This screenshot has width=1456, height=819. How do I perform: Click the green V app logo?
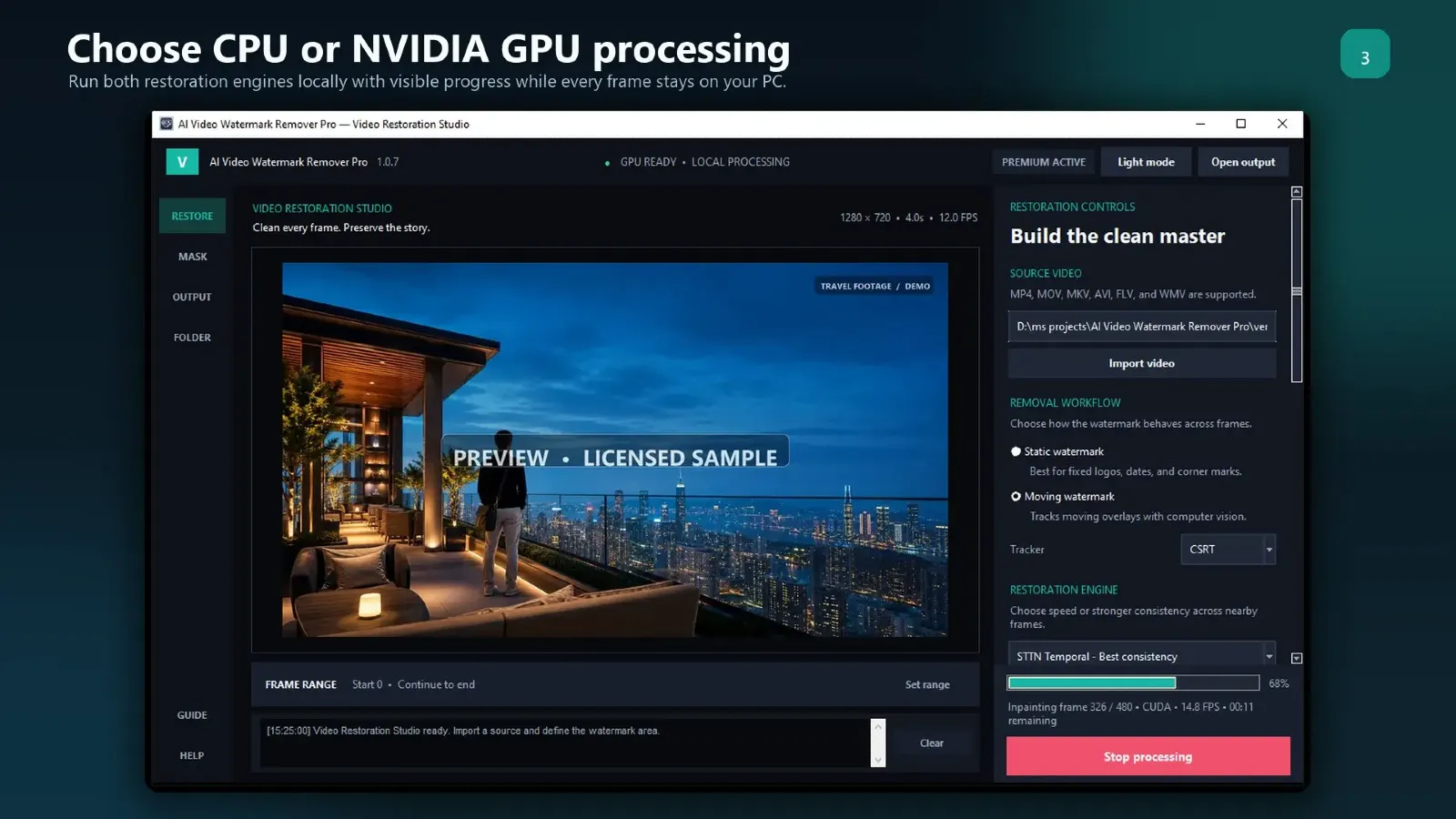[182, 162]
